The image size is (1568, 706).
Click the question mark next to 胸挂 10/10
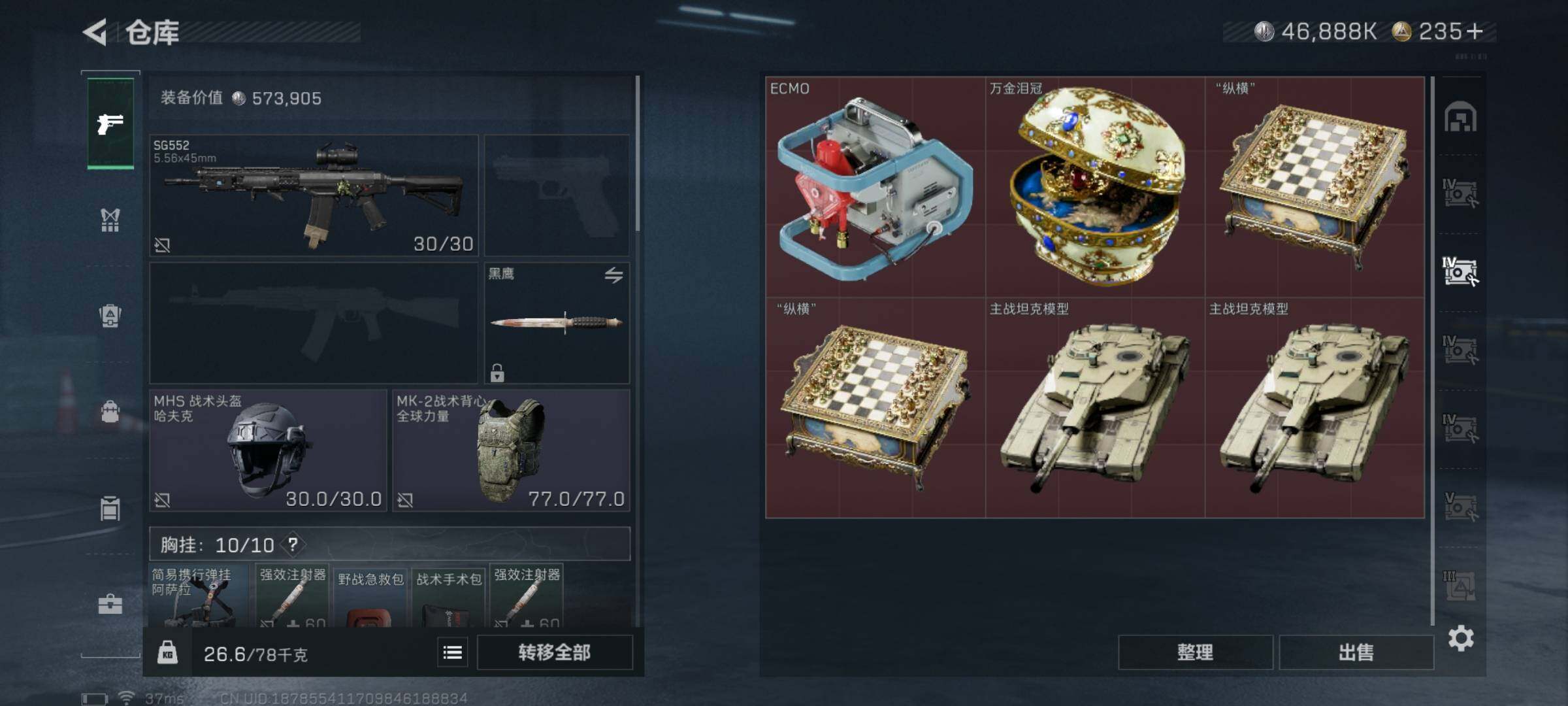(x=293, y=545)
